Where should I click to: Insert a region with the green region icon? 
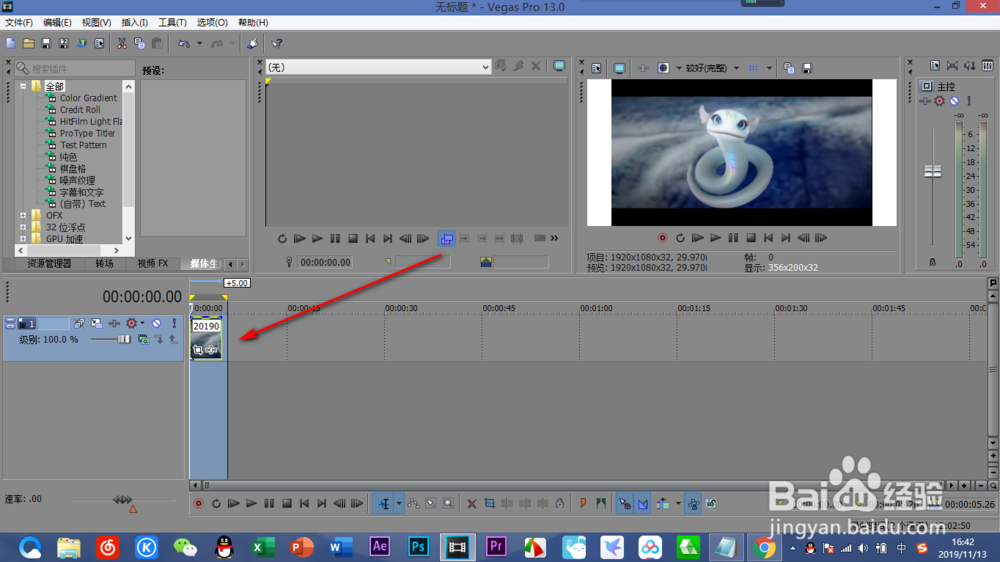pos(601,504)
